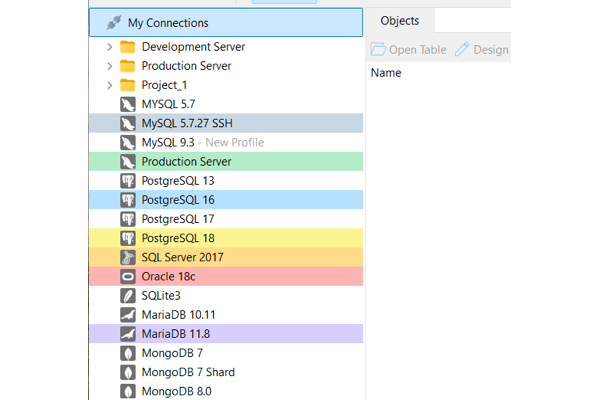Click the PostgreSQL 13 elephant icon
The height and width of the screenshot is (400, 600).
pyautogui.click(x=128, y=181)
